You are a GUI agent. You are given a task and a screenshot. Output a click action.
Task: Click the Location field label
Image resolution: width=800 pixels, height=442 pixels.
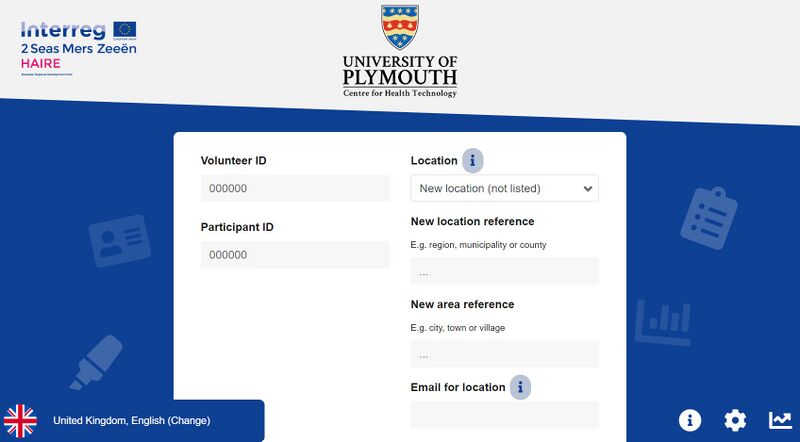[x=434, y=160]
